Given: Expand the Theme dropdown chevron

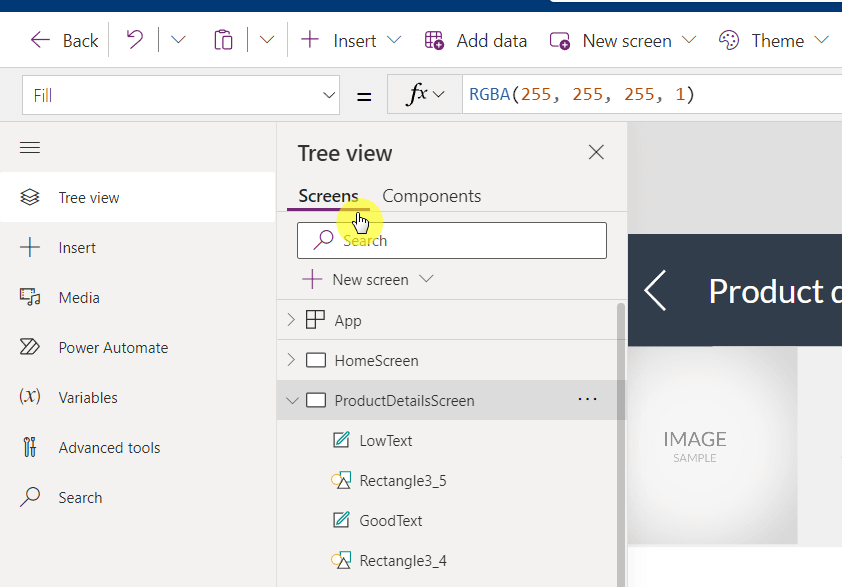Looking at the screenshot, I should point(821,40).
